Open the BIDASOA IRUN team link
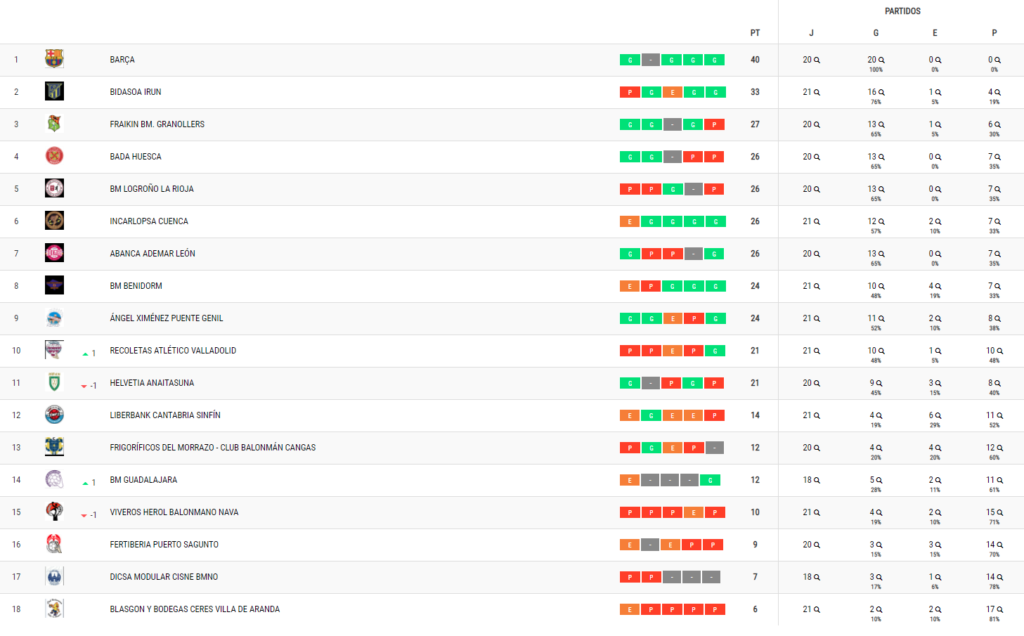The image size is (1024, 636). click(x=135, y=92)
